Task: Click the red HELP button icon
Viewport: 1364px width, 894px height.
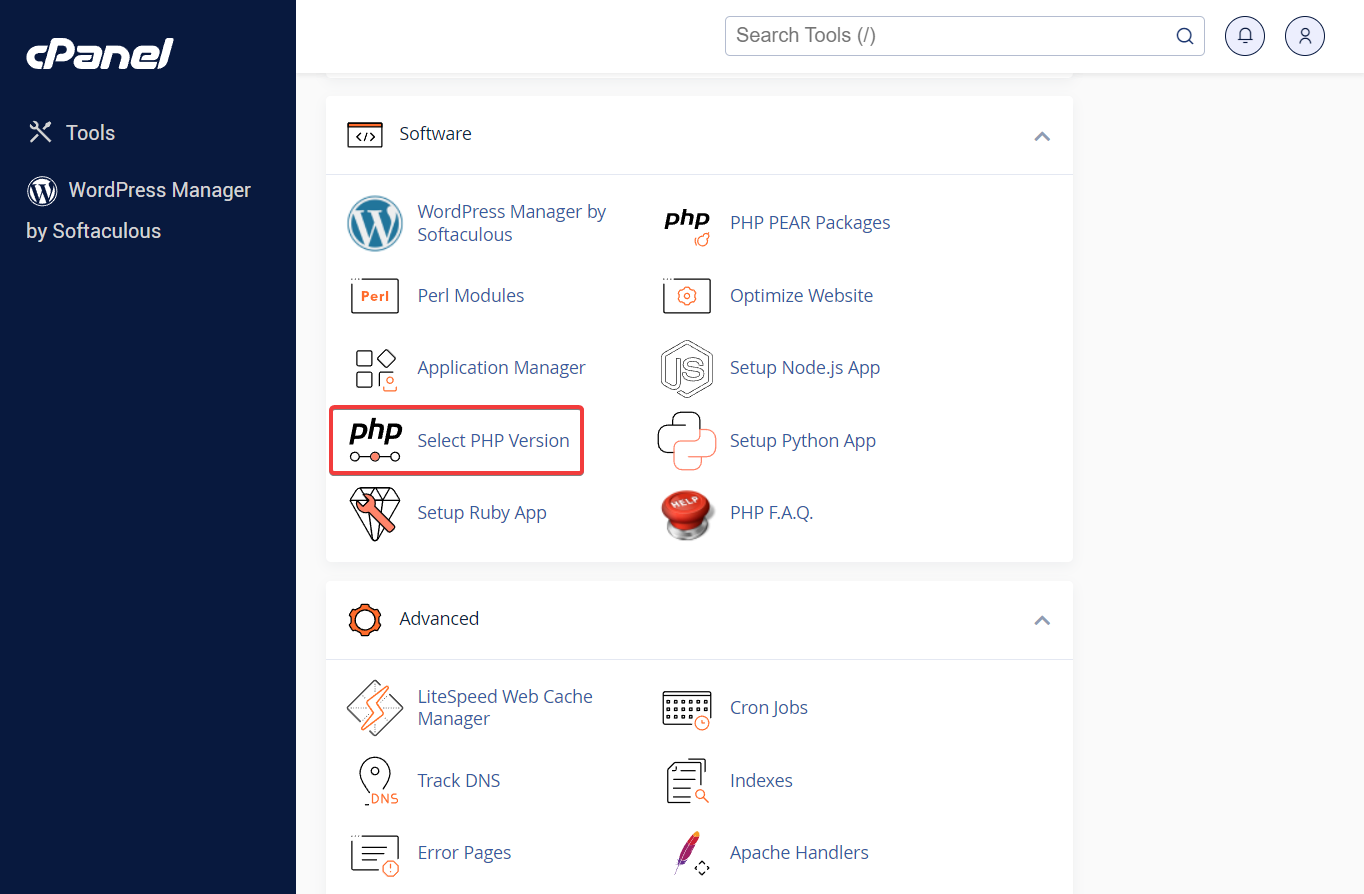Action: [x=687, y=514]
